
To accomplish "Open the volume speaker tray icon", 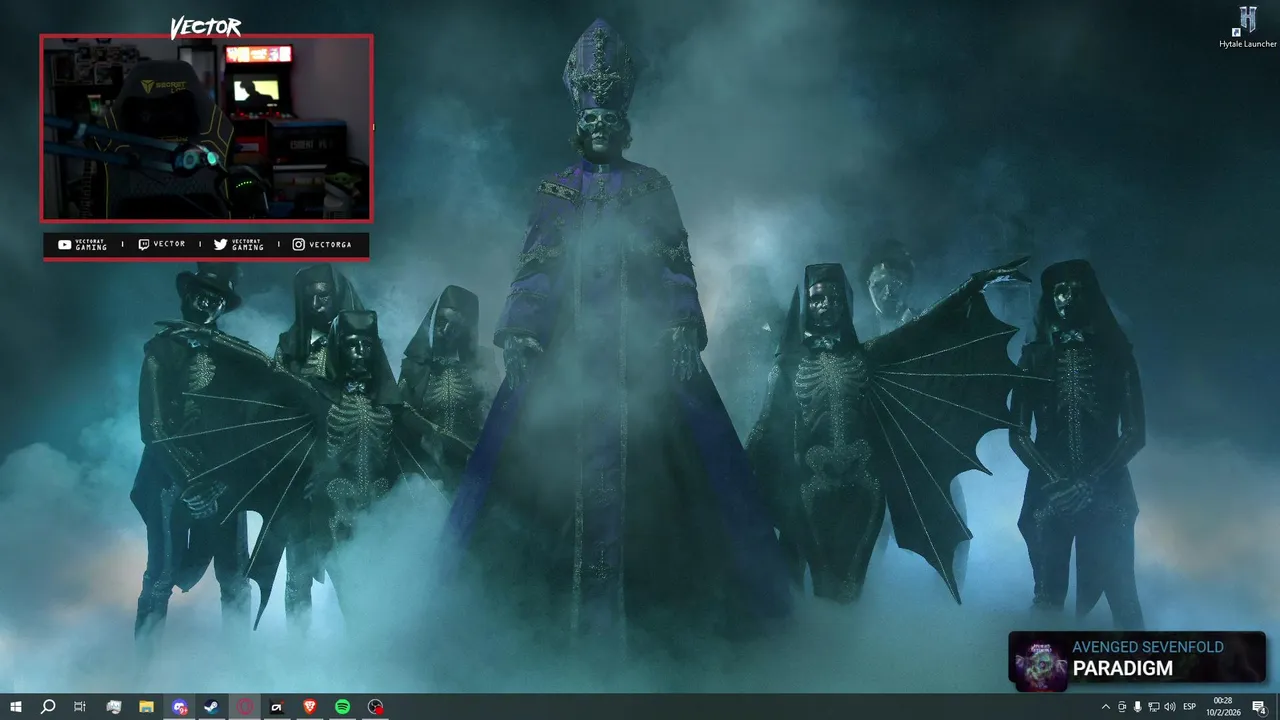I will 1170,707.
